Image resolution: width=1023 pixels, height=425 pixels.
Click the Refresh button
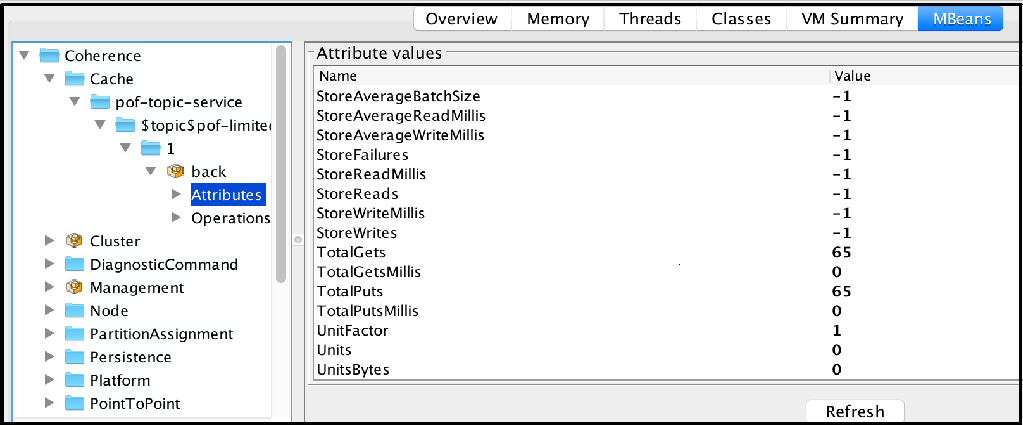pos(855,411)
